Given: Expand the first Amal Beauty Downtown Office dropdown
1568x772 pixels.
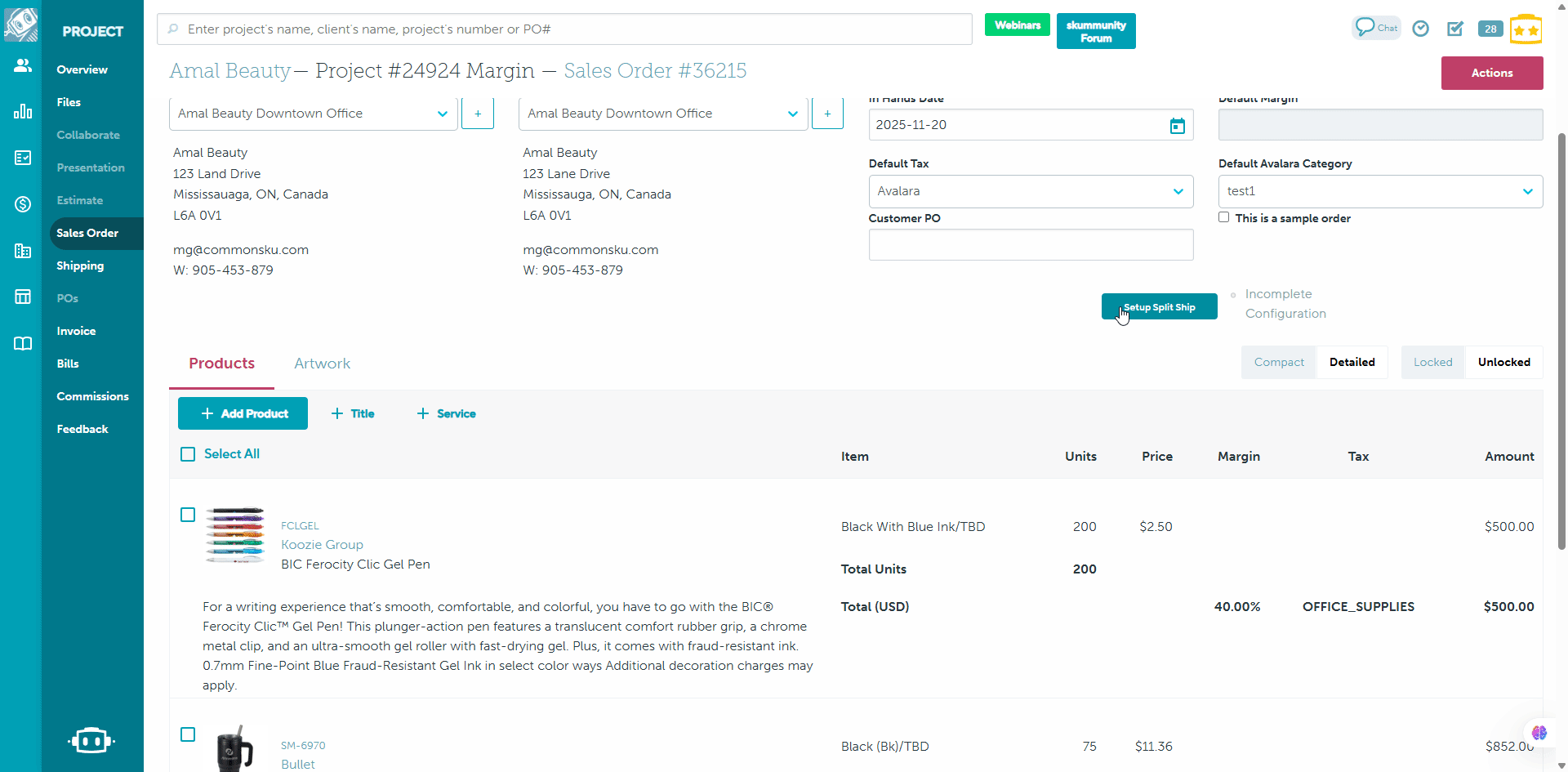Looking at the screenshot, I should click(x=312, y=114).
